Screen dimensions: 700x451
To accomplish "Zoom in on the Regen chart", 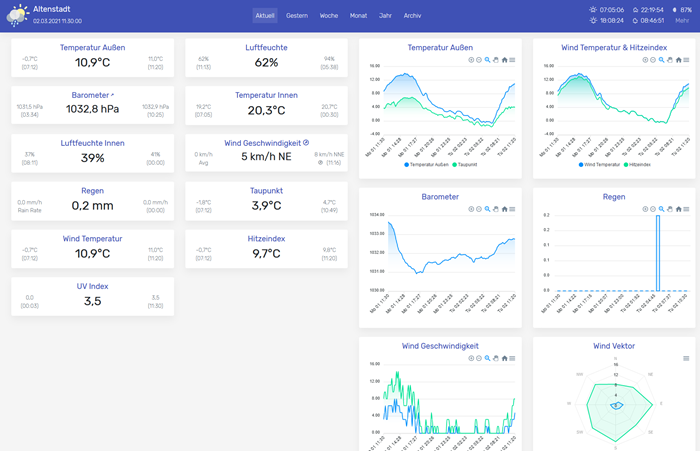I will [645, 209].
